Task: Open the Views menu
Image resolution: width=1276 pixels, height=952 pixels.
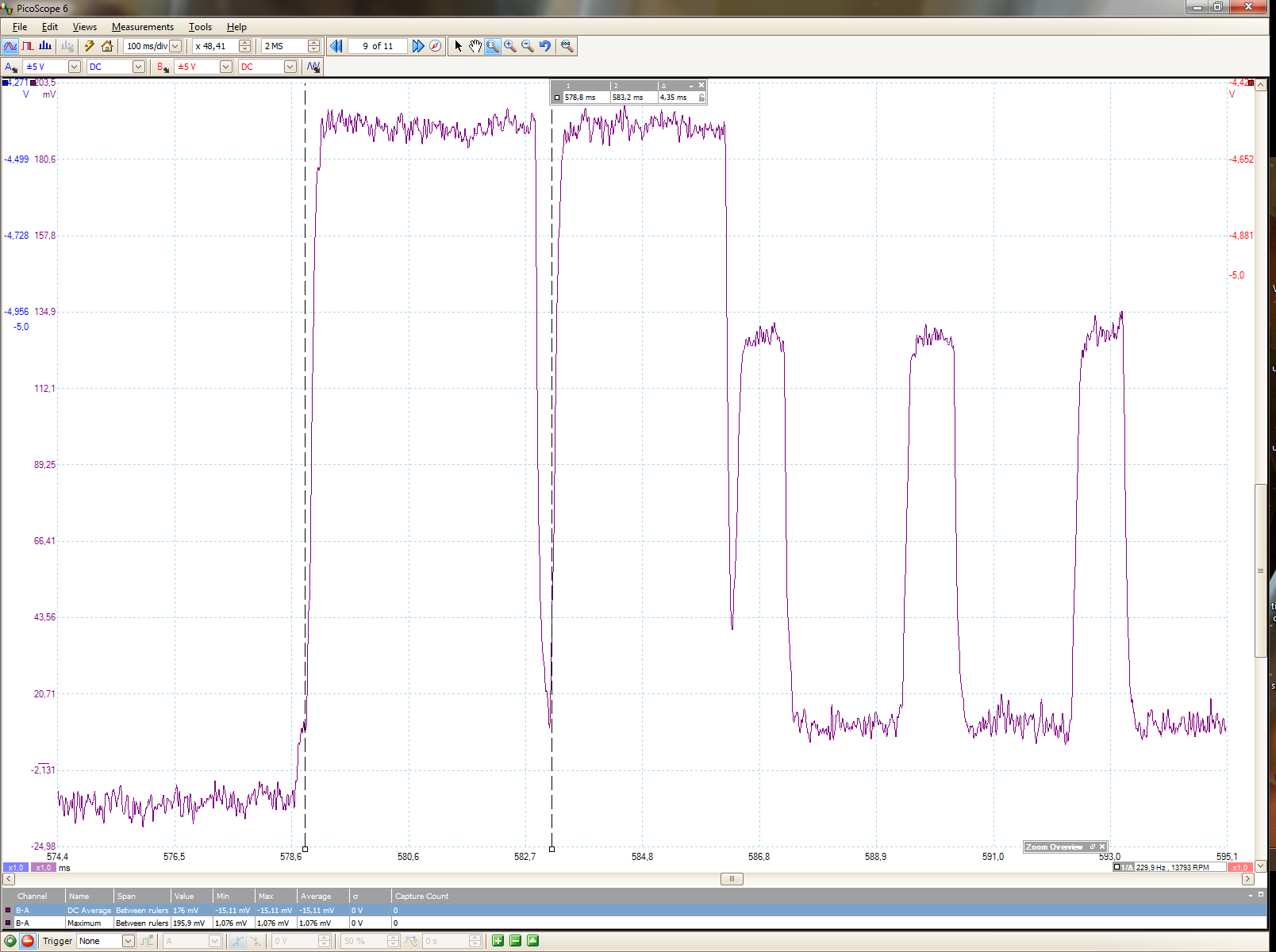Action: point(85,26)
